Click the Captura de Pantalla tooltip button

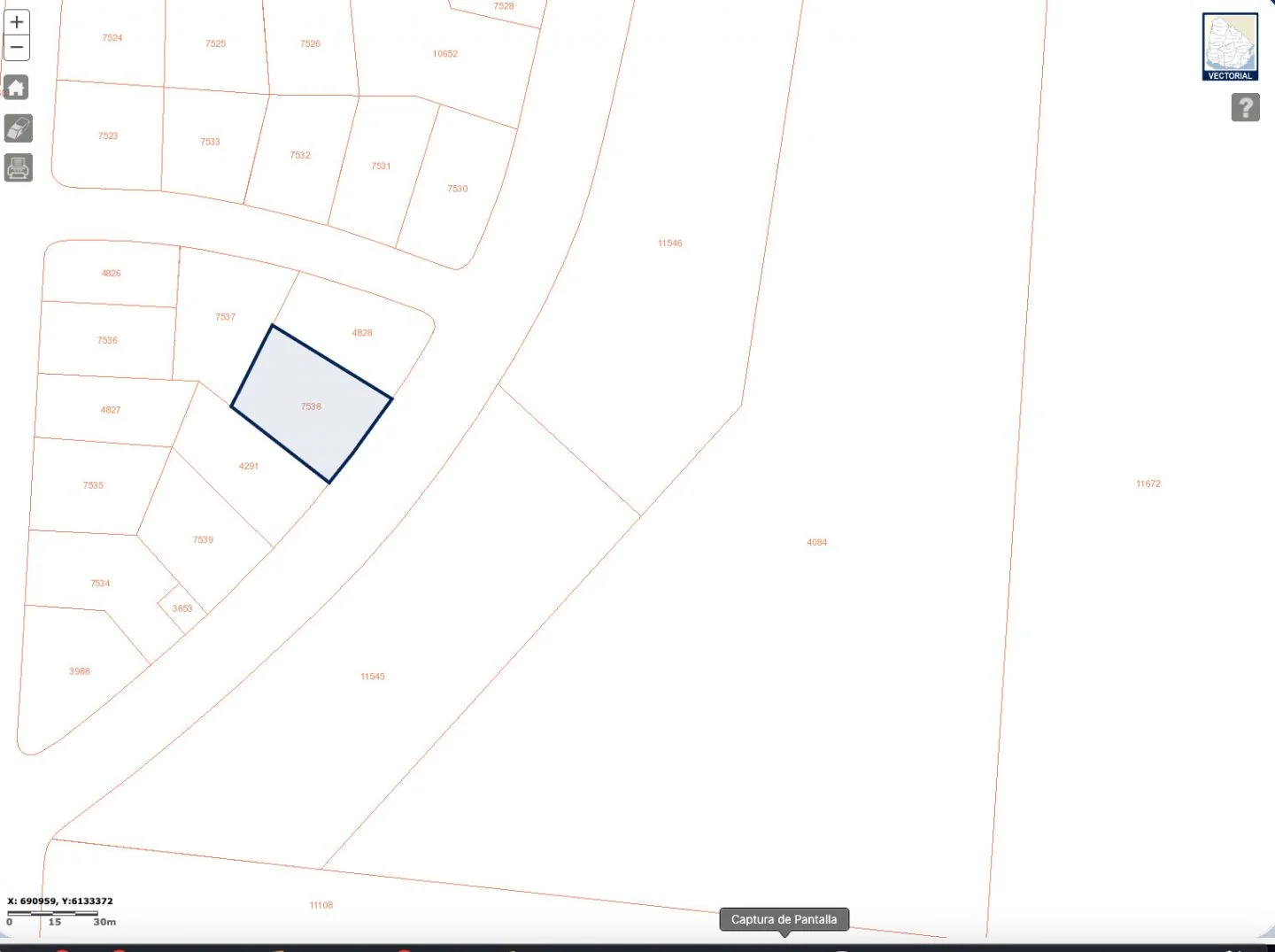(784, 919)
